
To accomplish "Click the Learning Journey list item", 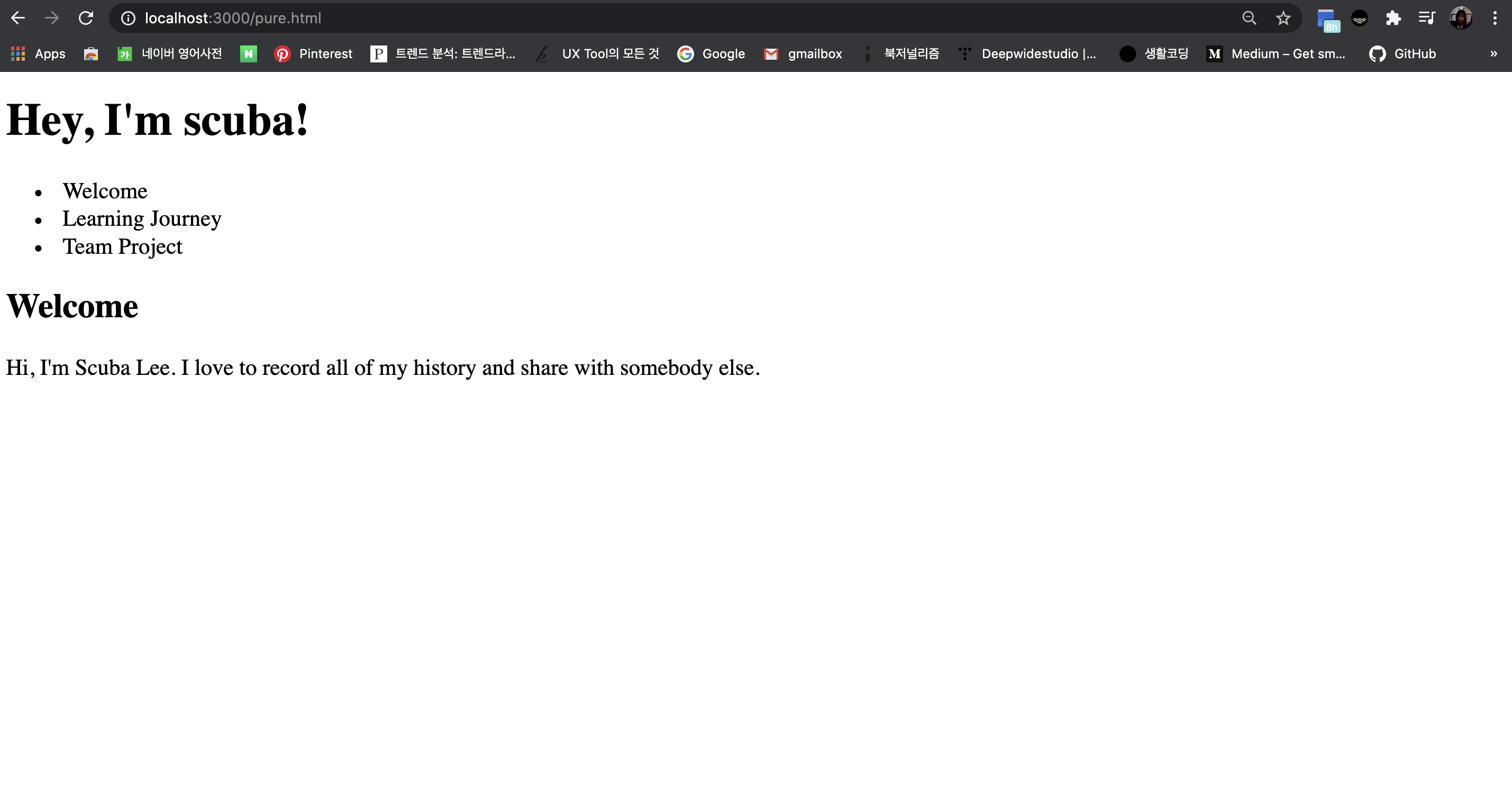I will coord(141,218).
